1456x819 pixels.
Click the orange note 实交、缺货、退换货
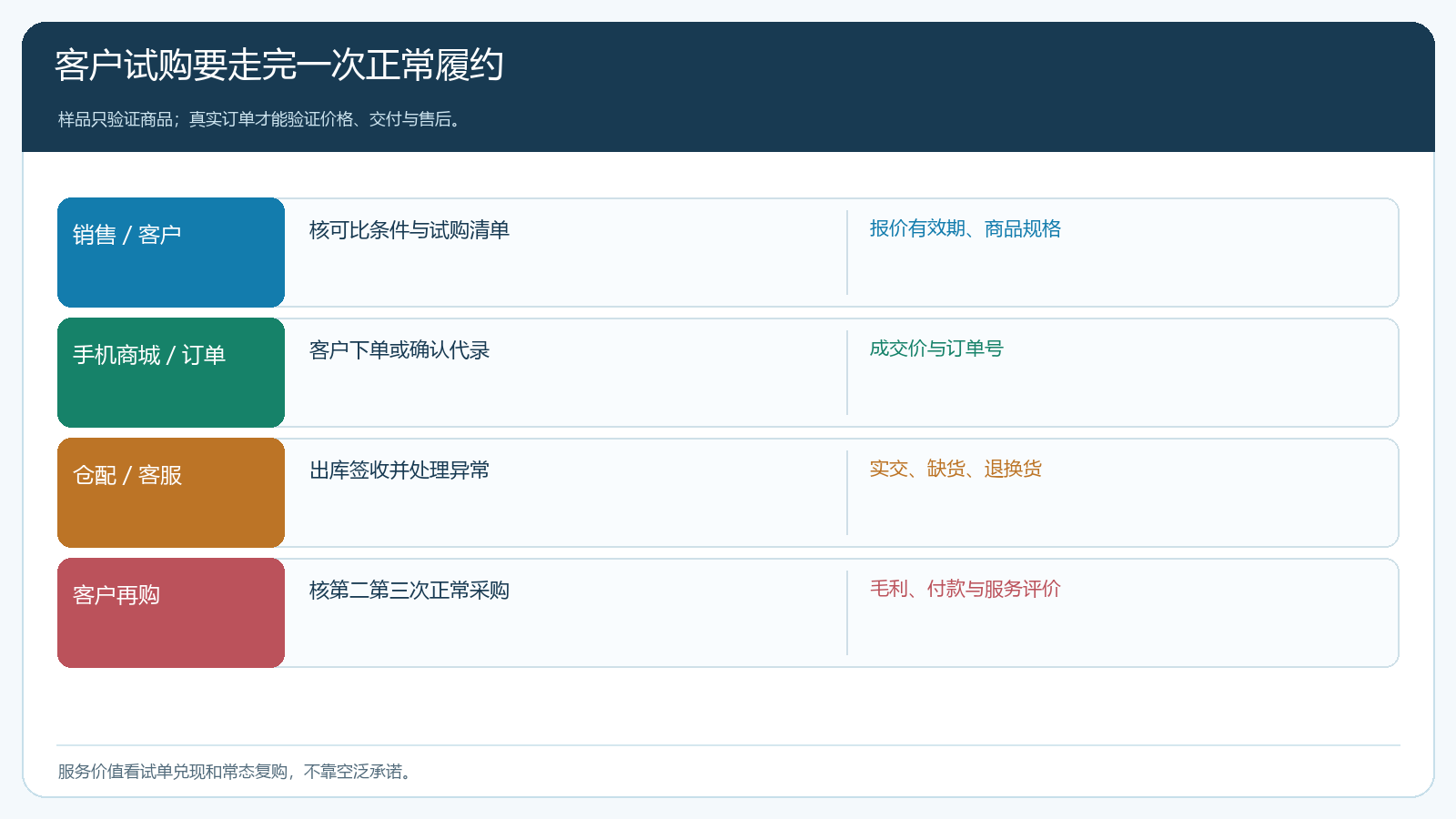tap(955, 469)
